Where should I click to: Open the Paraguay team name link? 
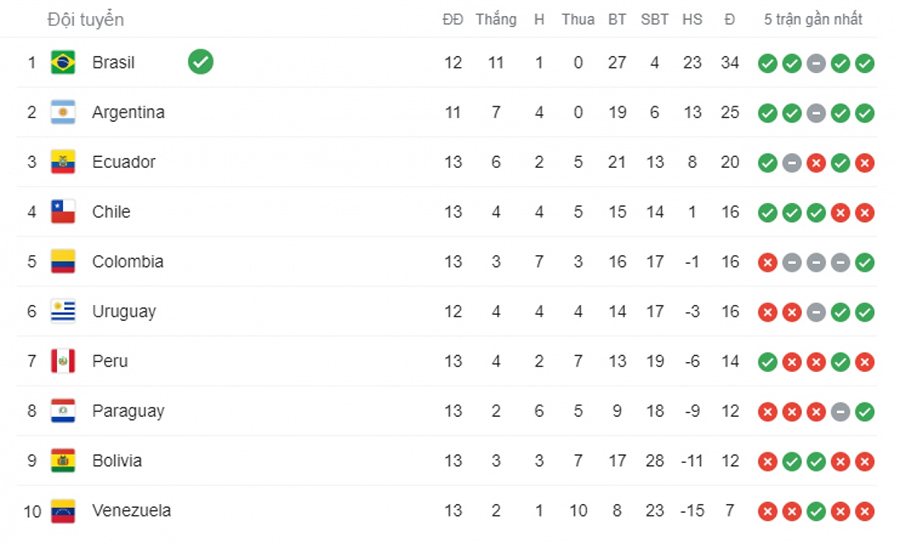click(128, 411)
